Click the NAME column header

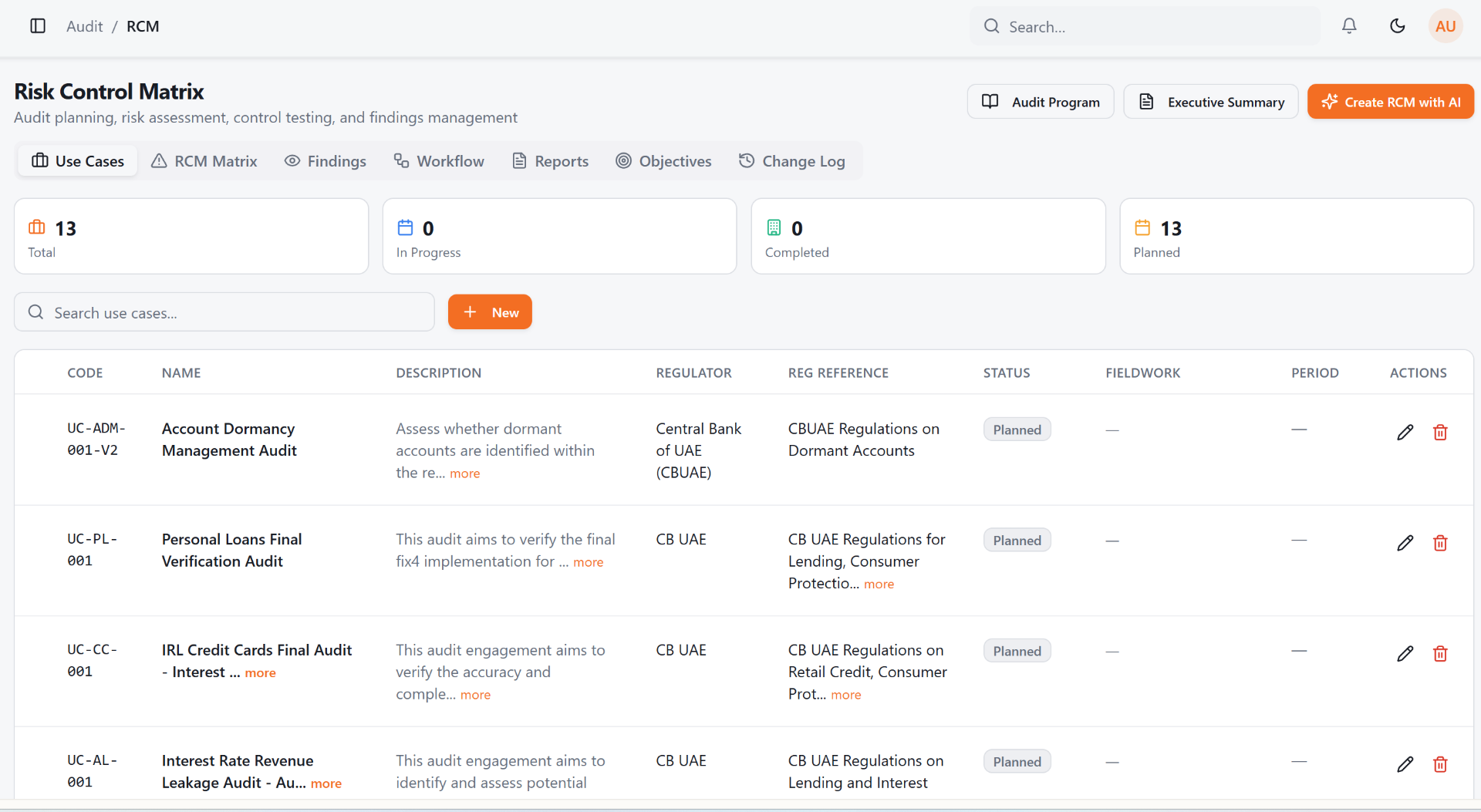click(x=181, y=373)
